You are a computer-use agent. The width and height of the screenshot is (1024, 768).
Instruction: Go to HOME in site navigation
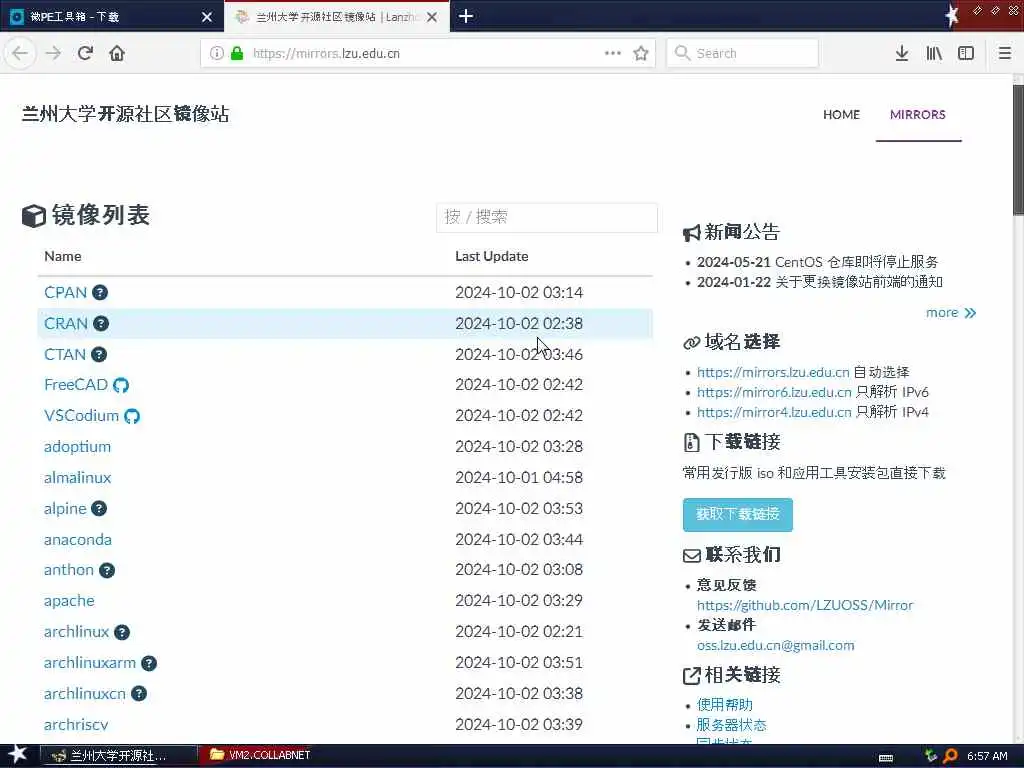point(841,115)
